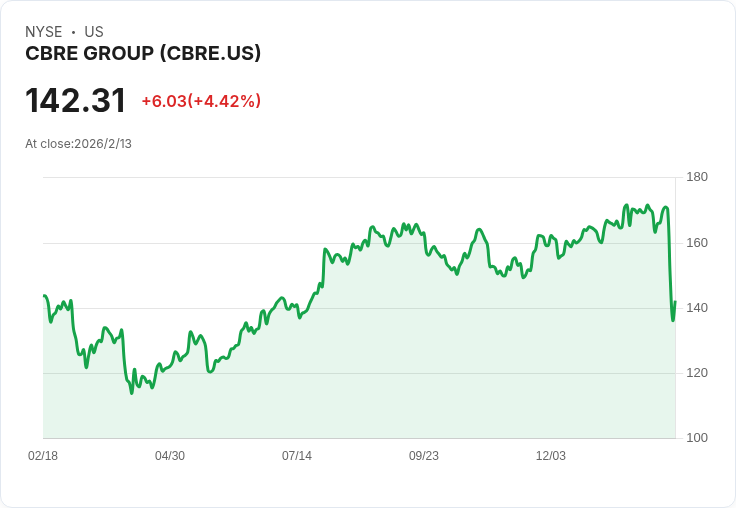Select the 160 y-axis label
The width and height of the screenshot is (736, 508).
697,242
